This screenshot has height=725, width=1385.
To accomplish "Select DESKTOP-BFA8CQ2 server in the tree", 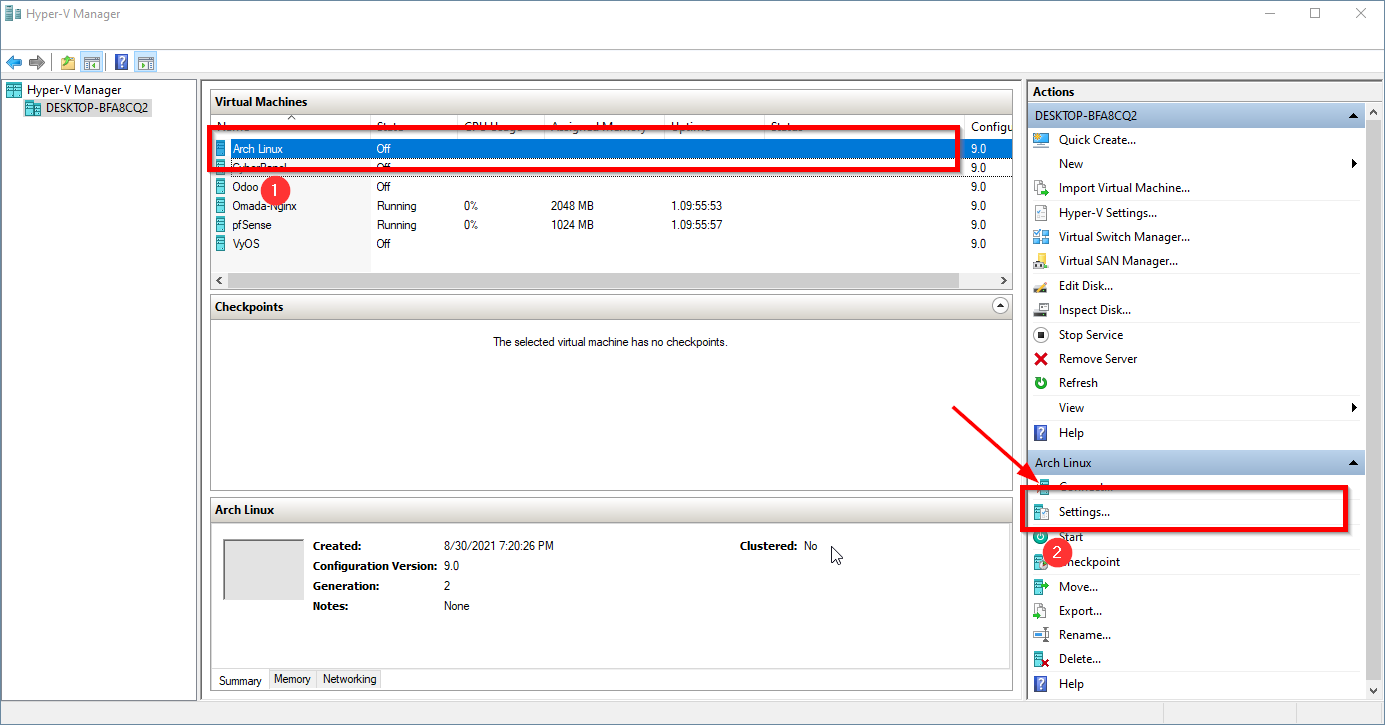I will pos(97,108).
